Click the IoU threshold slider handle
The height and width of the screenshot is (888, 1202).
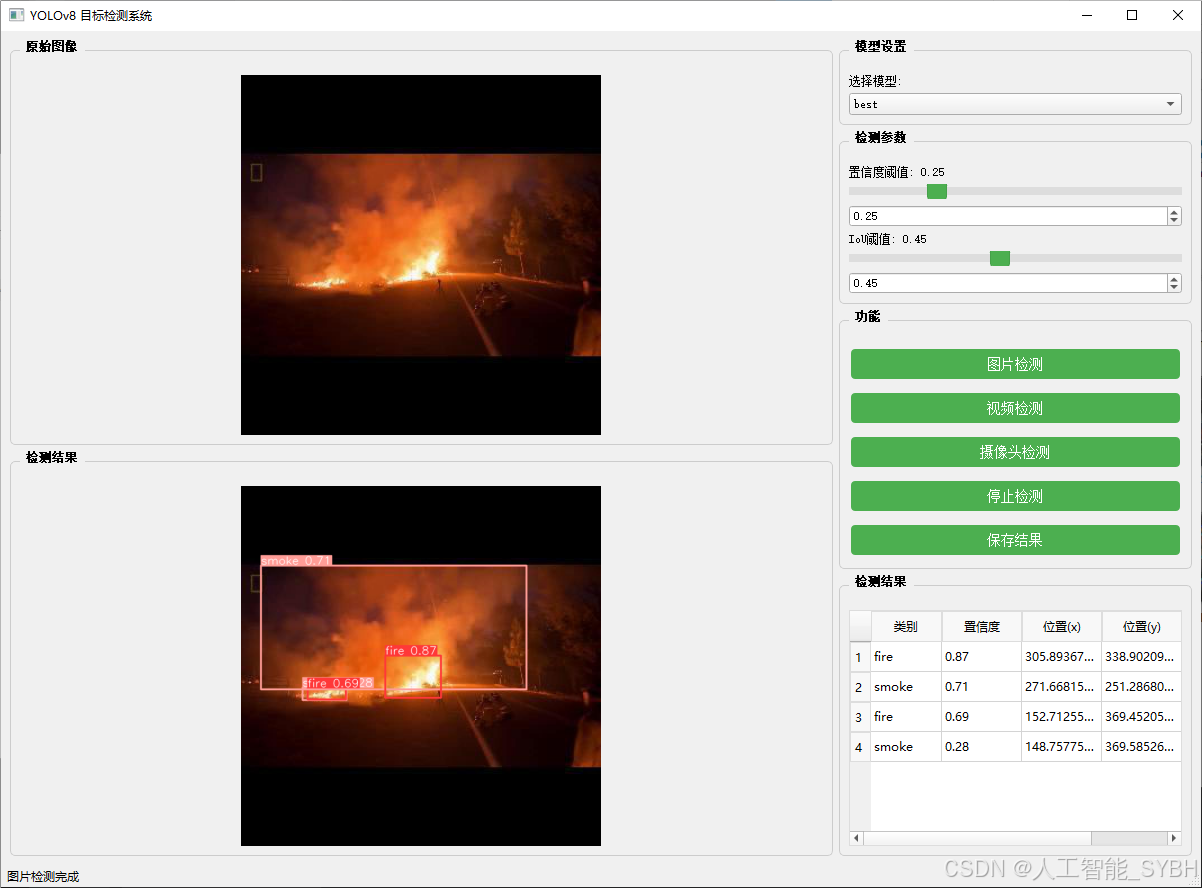coord(999,258)
